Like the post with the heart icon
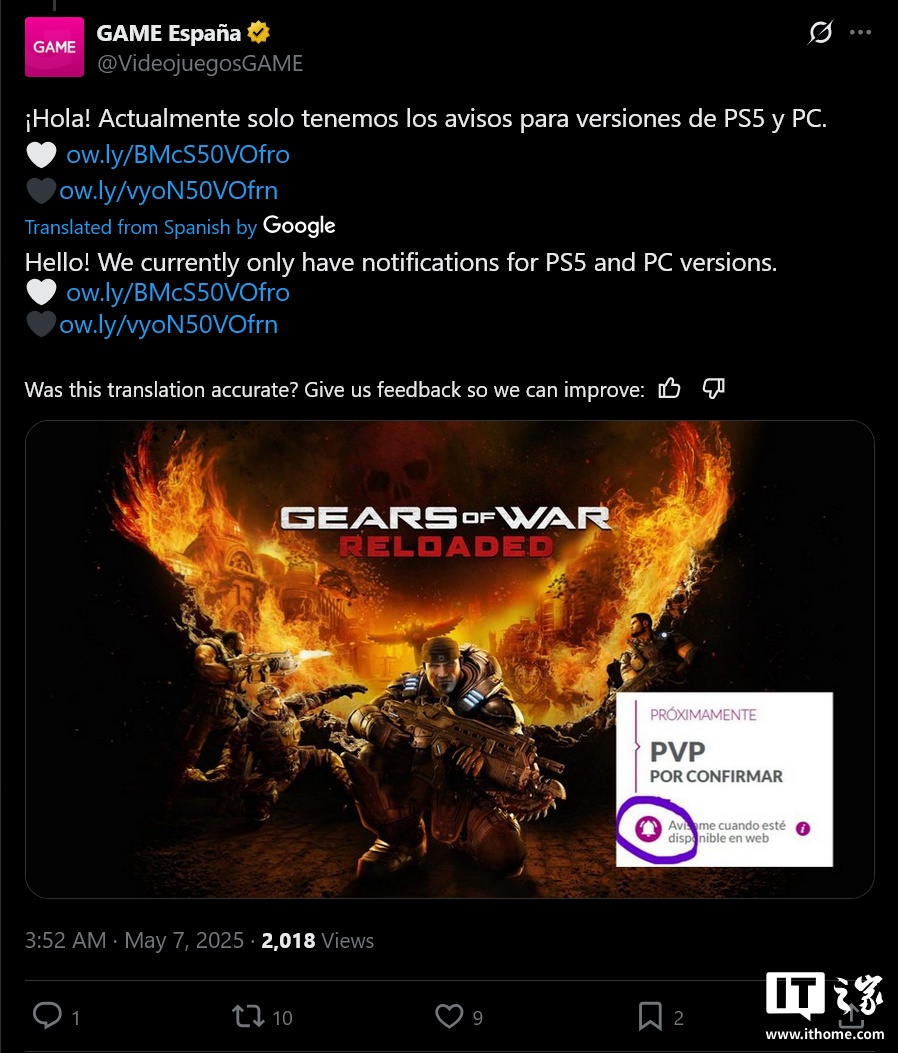The width and height of the screenshot is (898, 1053). tap(449, 1016)
